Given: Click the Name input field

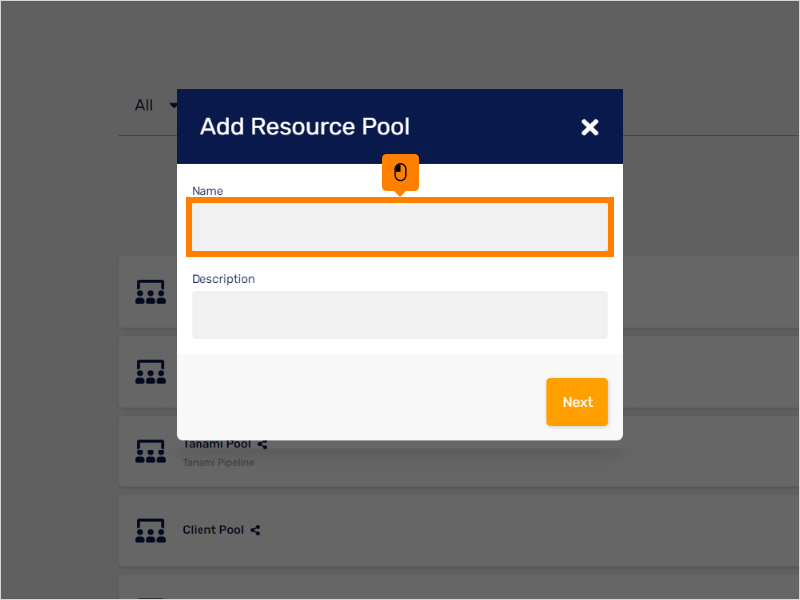Looking at the screenshot, I should [x=400, y=227].
